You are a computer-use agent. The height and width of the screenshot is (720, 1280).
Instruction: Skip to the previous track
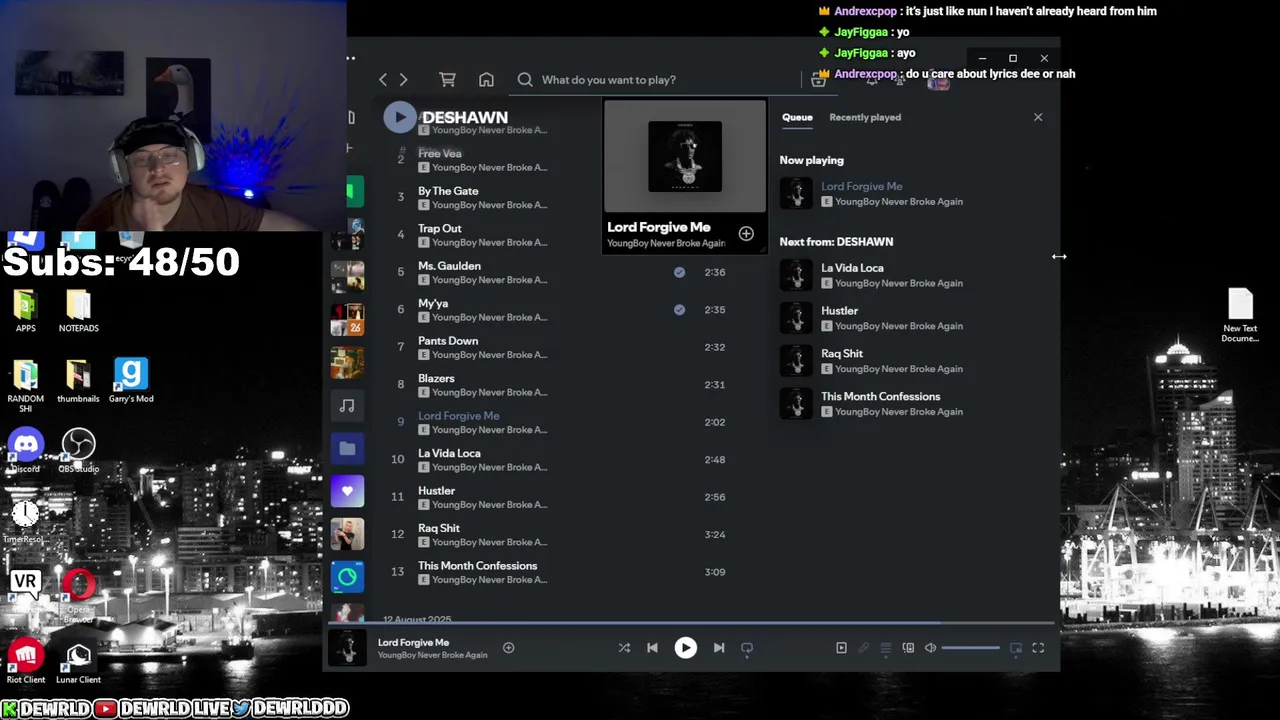[x=652, y=648]
